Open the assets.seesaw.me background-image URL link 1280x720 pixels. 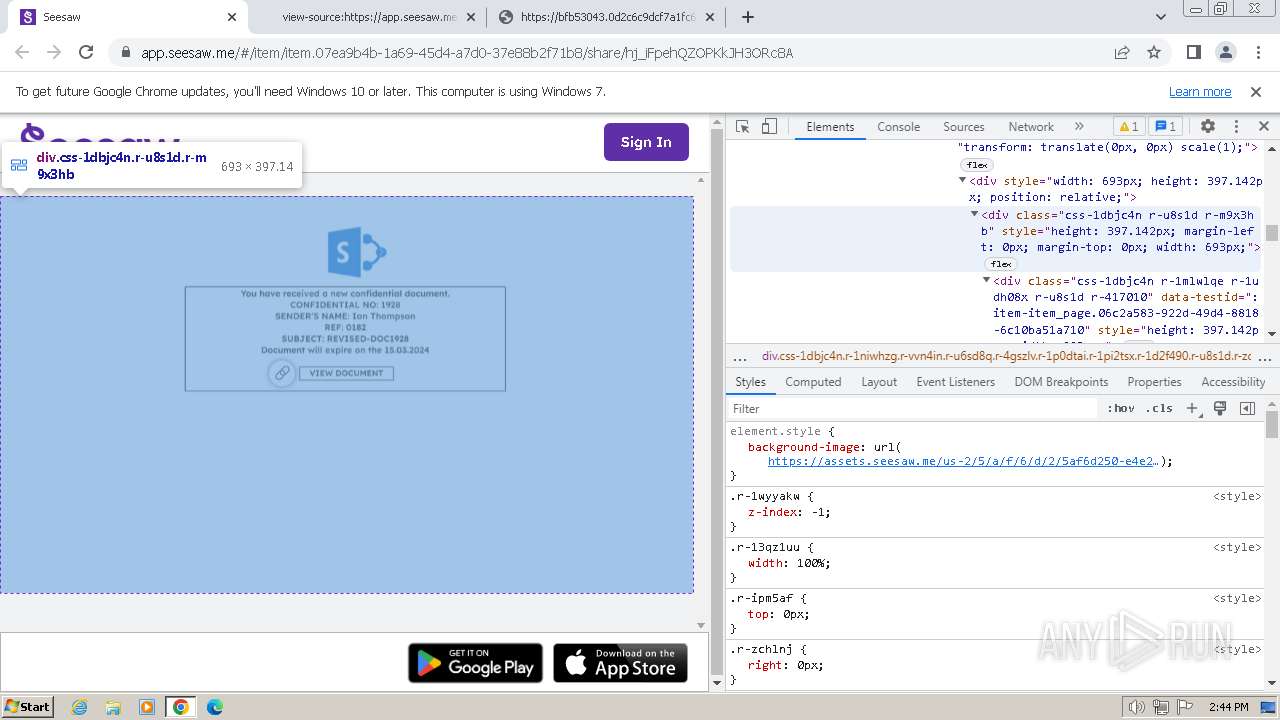(962, 462)
